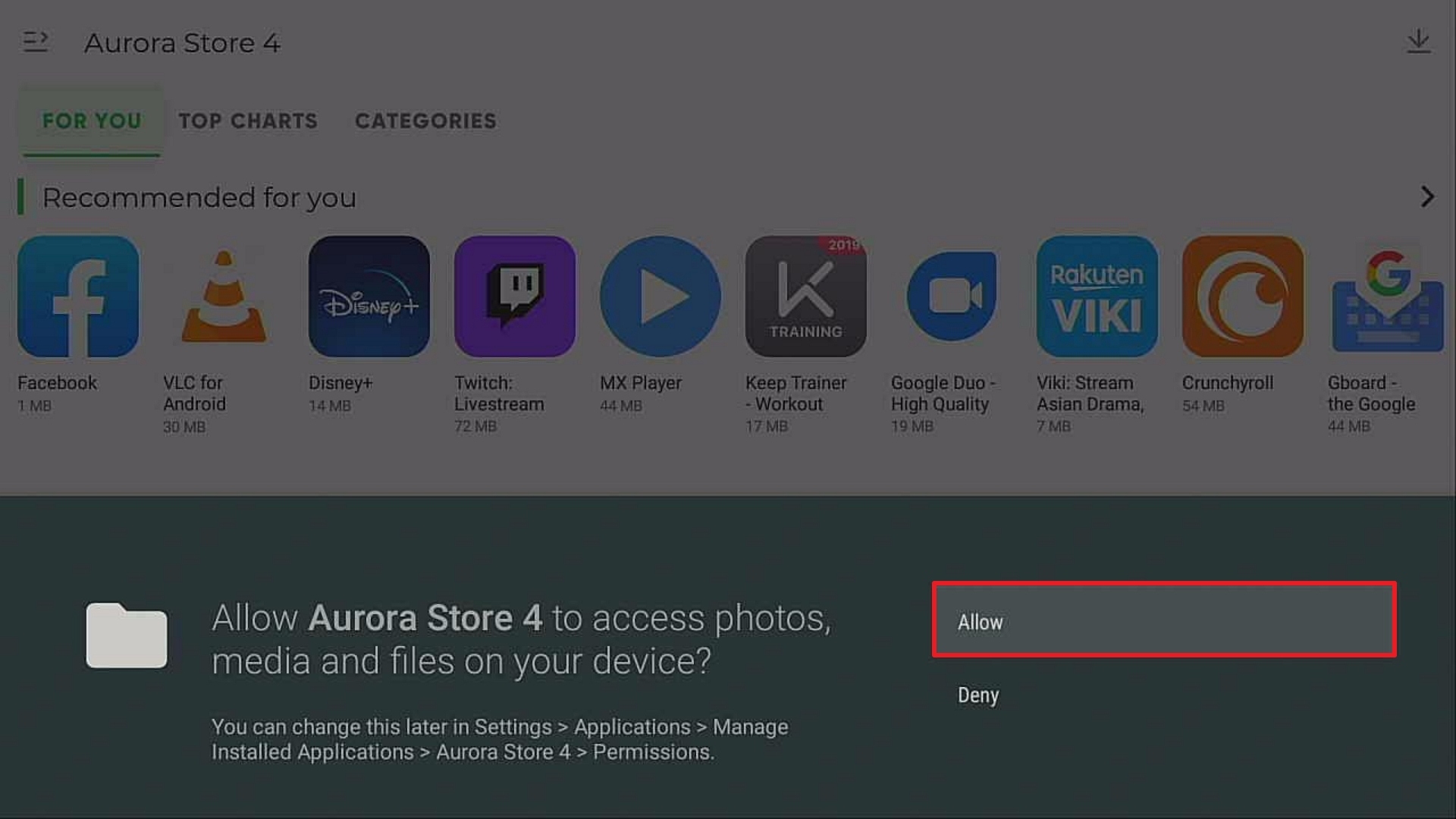Click the 54 MB size under Crunchyroll
The image size is (1456, 819).
pos(1203,406)
